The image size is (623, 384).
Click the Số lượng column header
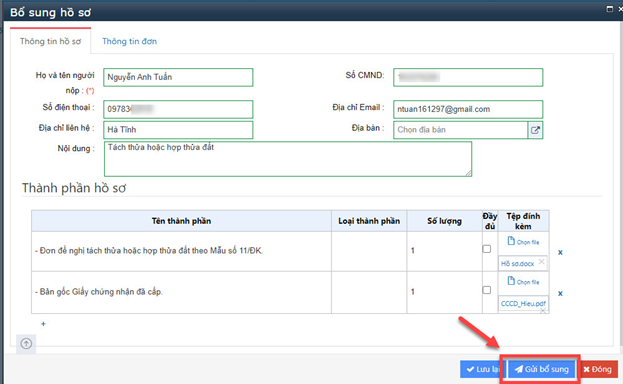coord(444,221)
